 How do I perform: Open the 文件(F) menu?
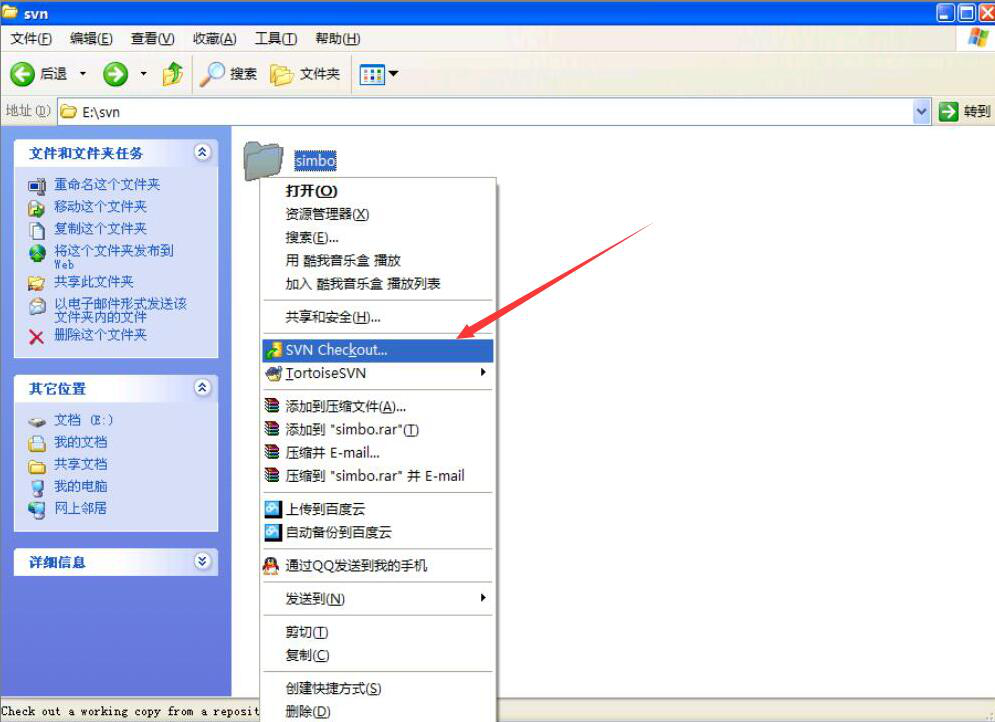pos(31,39)
